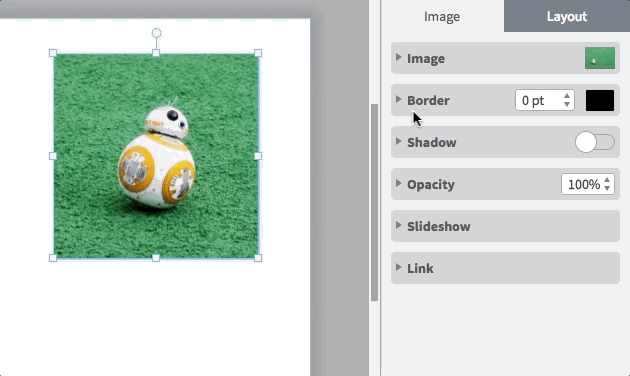Decrease opacity with down arrow

point(607,188)
